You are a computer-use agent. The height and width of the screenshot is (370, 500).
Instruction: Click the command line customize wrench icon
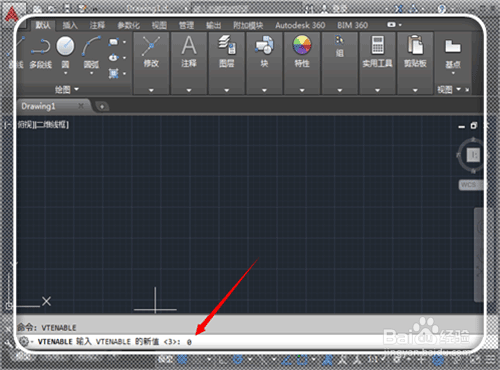[23, 341]
